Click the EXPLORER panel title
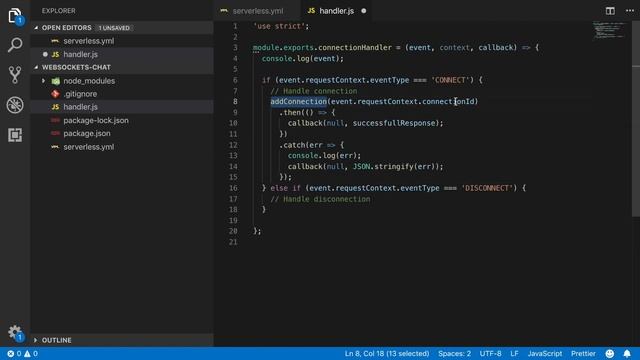 click(x=58, y=11)
